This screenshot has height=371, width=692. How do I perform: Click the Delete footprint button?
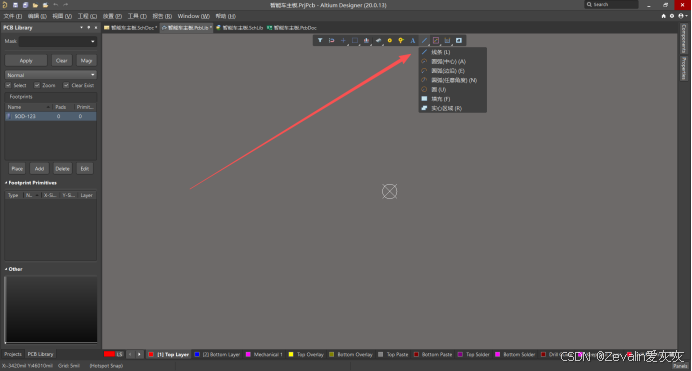pos(62,169)
